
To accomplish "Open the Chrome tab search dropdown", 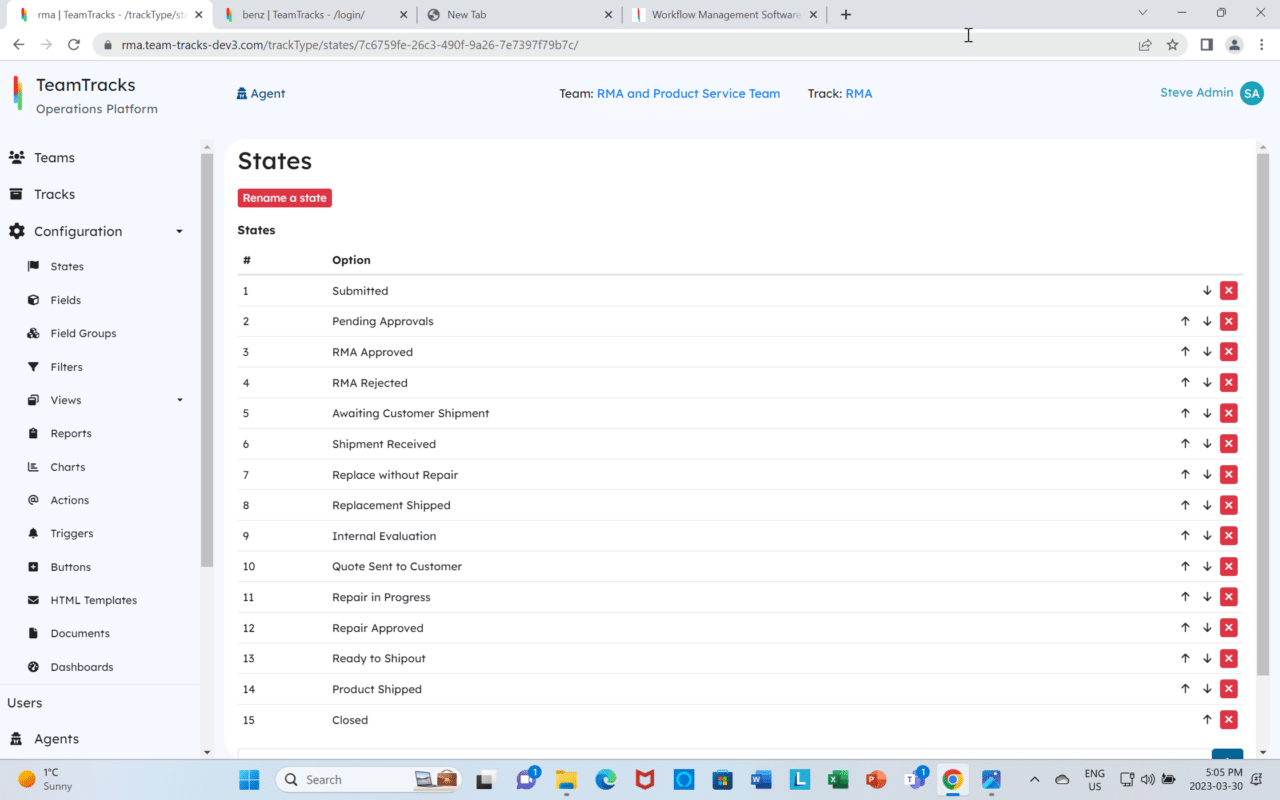I will (1143, 14).
